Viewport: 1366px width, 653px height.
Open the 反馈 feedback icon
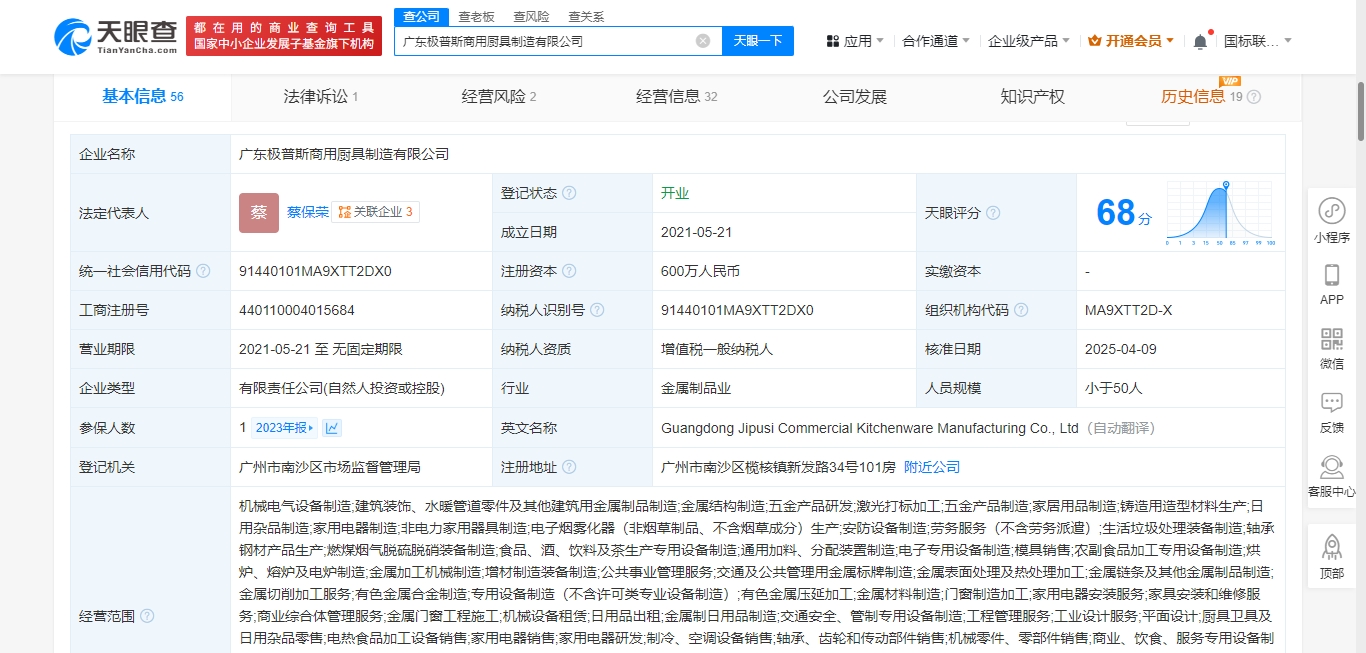click(1331, 402)
